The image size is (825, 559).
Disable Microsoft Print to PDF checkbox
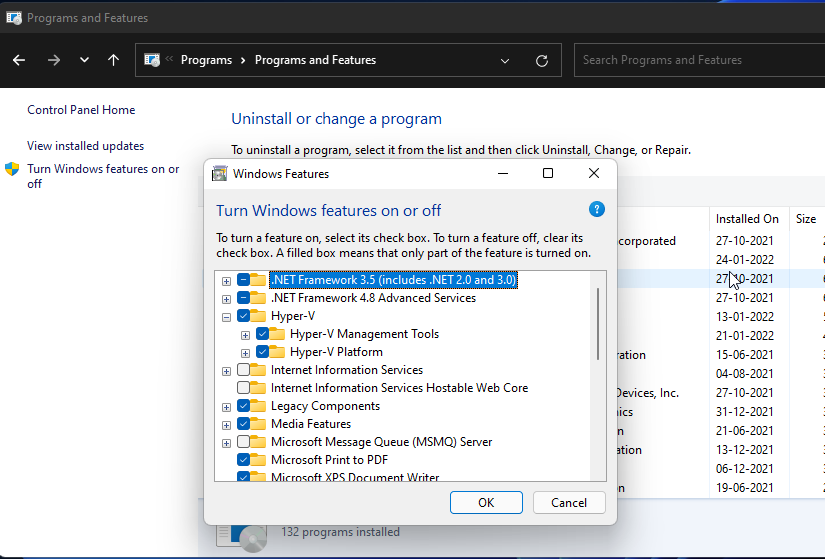[244, 460]
